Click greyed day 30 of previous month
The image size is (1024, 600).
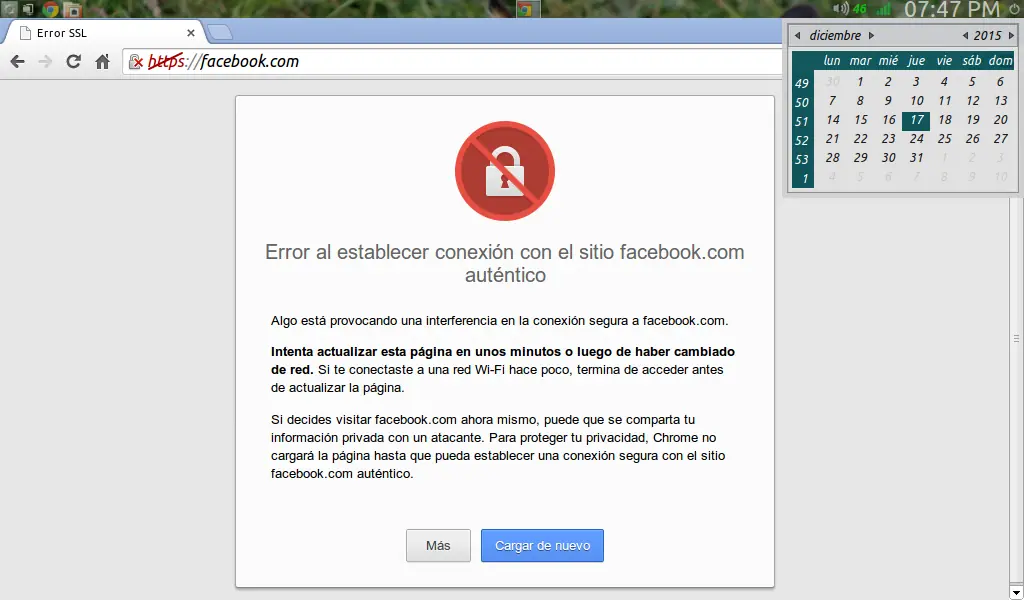[x=832, y=82]
